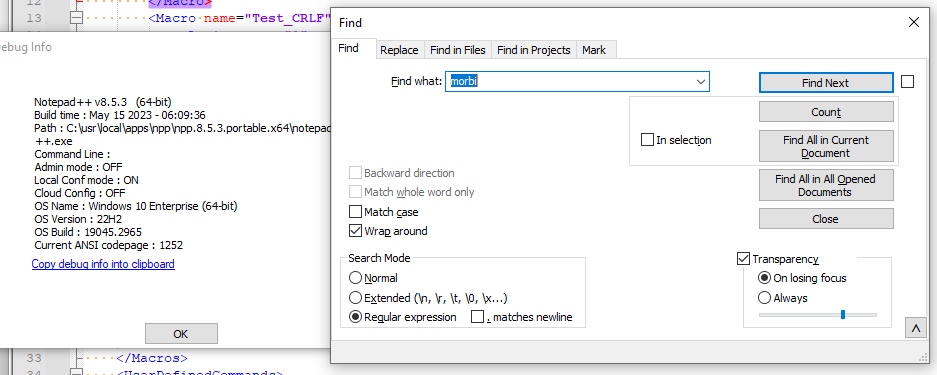
Task: Switch to the Replace tab
Action: coord(399,50)
